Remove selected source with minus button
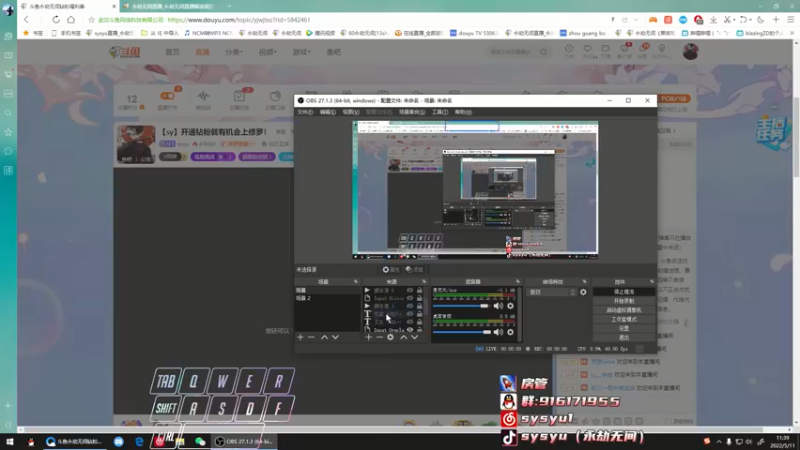The image size is (800, 450). [x=379, y=337]
